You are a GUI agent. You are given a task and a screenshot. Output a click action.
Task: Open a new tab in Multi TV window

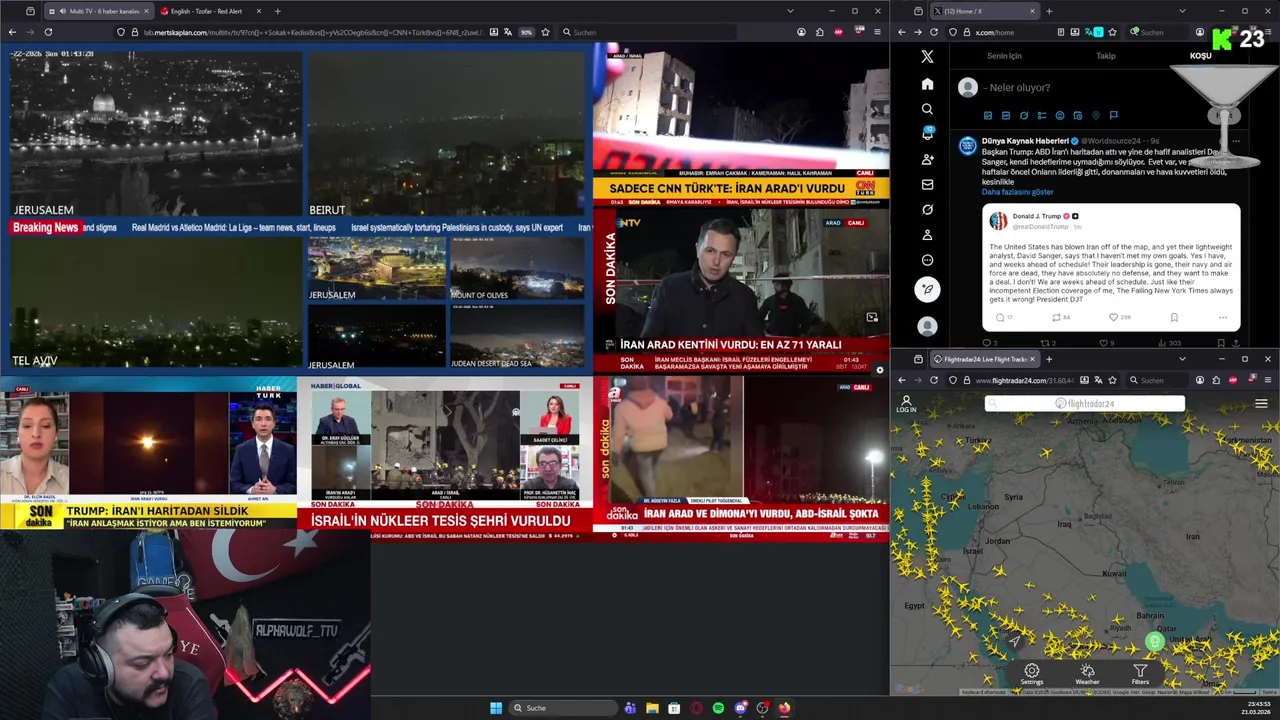(277, 11)
